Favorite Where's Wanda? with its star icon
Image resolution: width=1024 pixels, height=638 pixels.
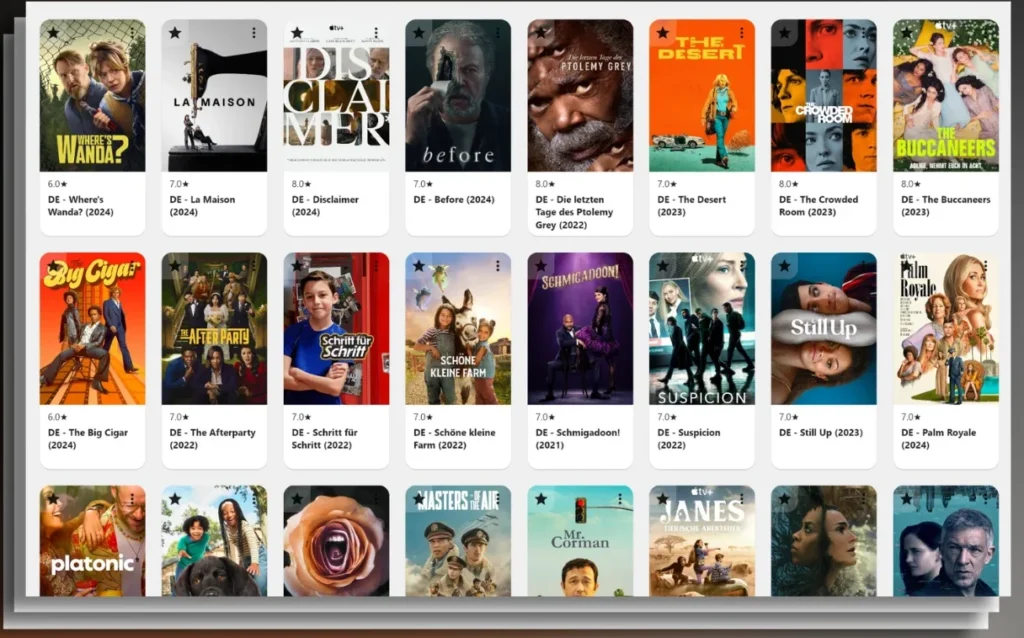(53, 33)
